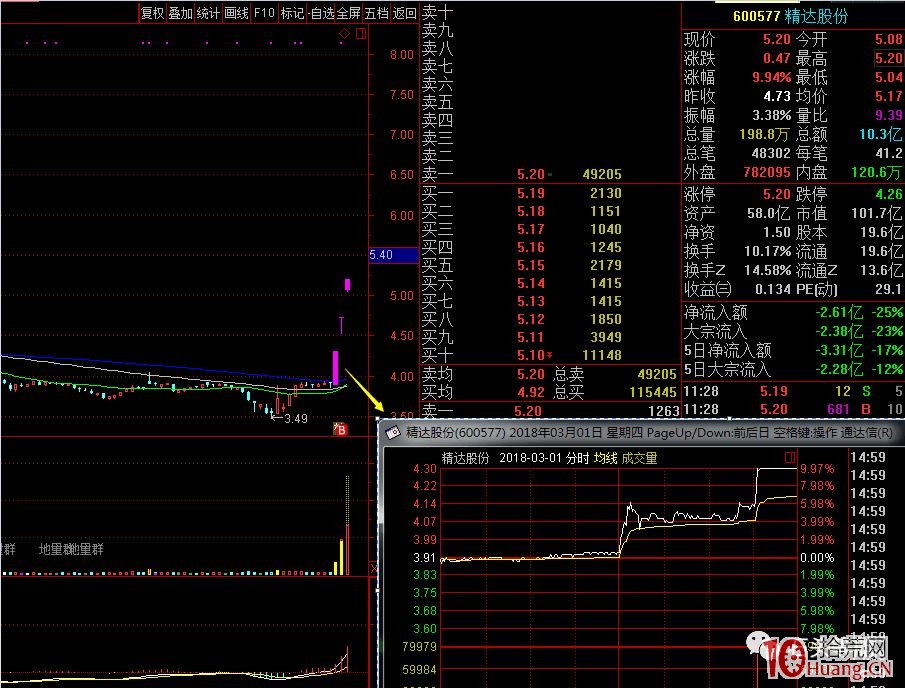
Task: Click the 净流入额 value -2.61亿
Action: 839,313
